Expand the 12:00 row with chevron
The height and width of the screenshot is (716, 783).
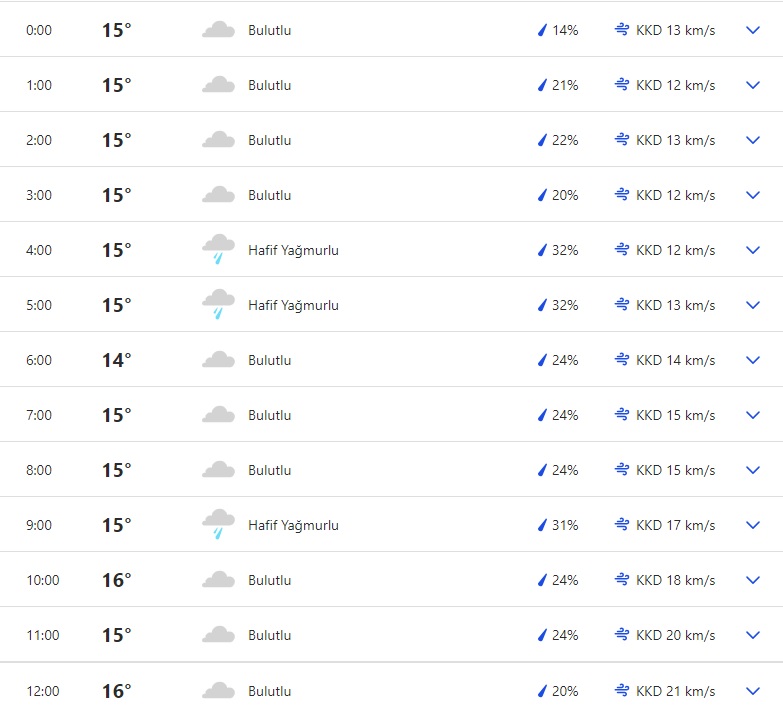point(753,691)
